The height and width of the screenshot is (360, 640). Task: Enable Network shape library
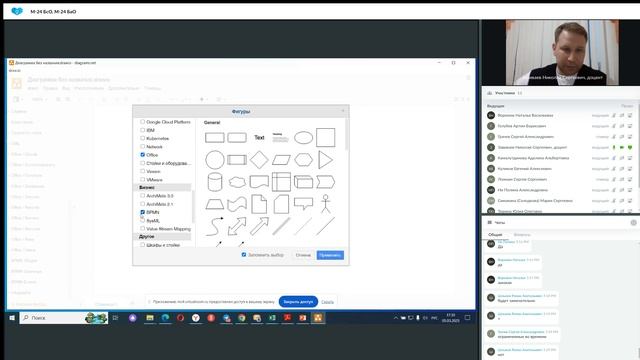click(x=142, y=146)
